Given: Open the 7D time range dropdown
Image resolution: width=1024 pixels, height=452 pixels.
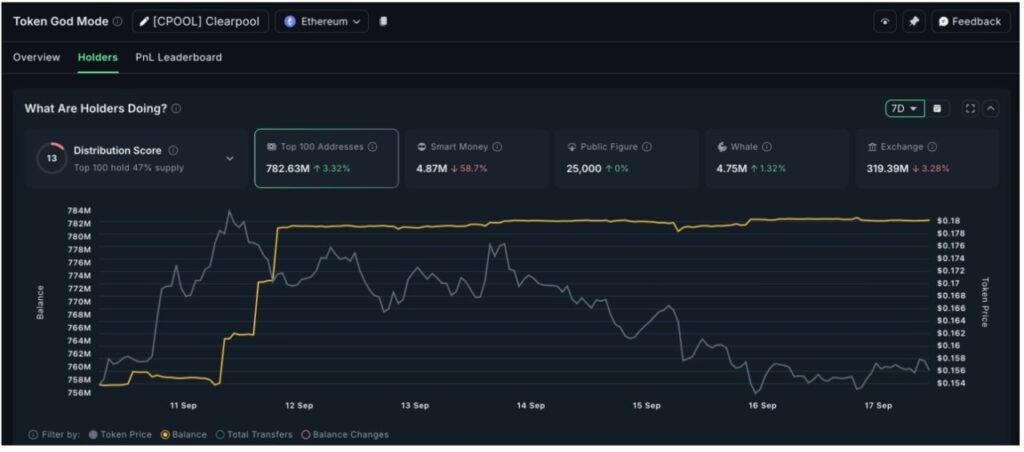Looking at the screenshot, I should tap(904, 108).
